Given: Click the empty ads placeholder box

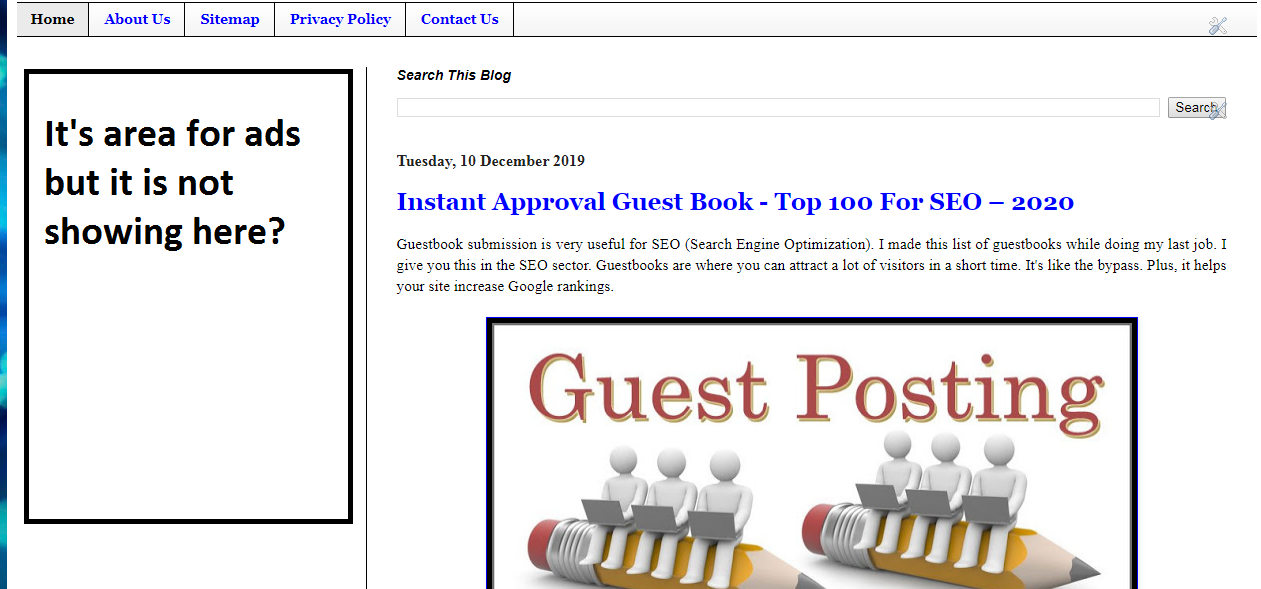Looking at the screenshot, I should point(188,400).
